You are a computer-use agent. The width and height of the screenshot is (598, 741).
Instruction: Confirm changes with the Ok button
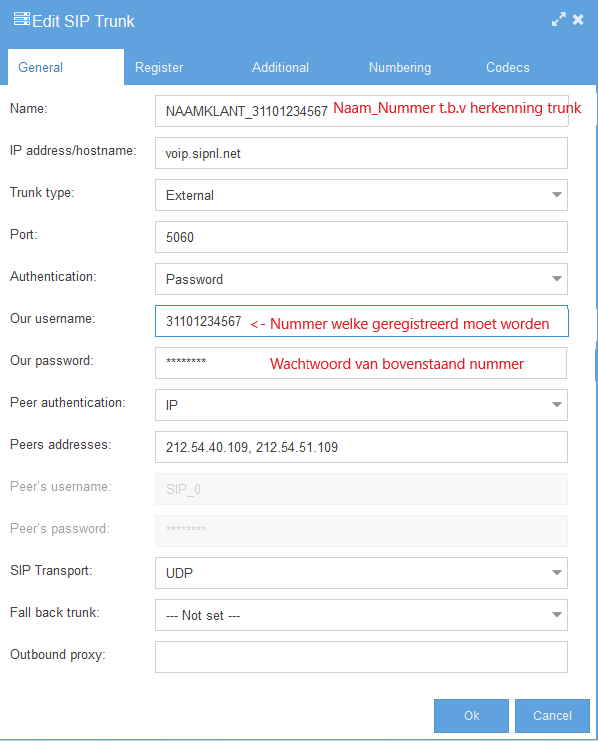click(471, 715)
